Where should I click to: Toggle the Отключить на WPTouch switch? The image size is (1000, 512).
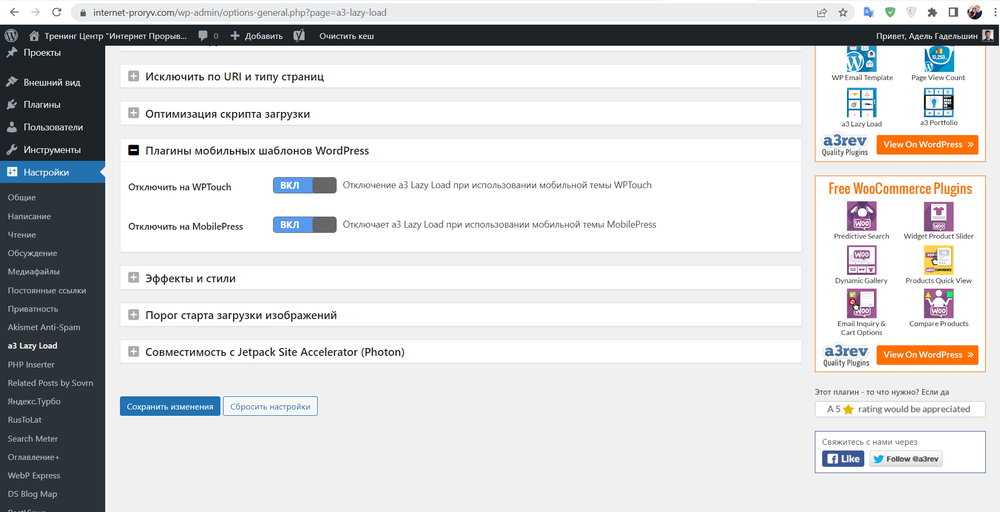point(304,185)
